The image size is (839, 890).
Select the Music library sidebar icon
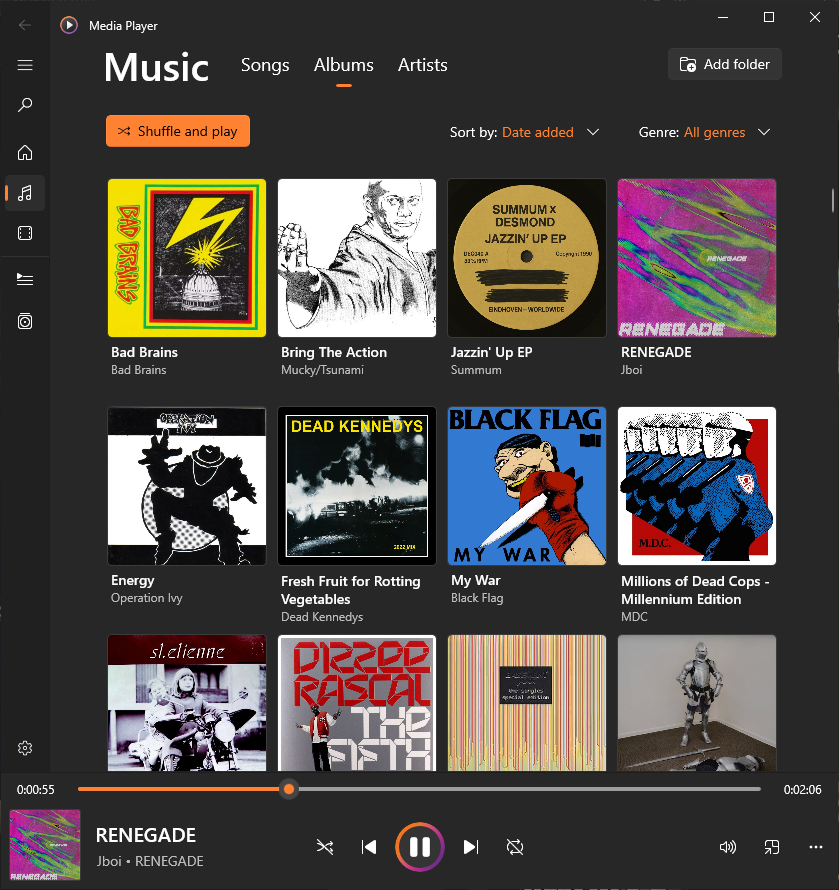click(x=25, y=194)
